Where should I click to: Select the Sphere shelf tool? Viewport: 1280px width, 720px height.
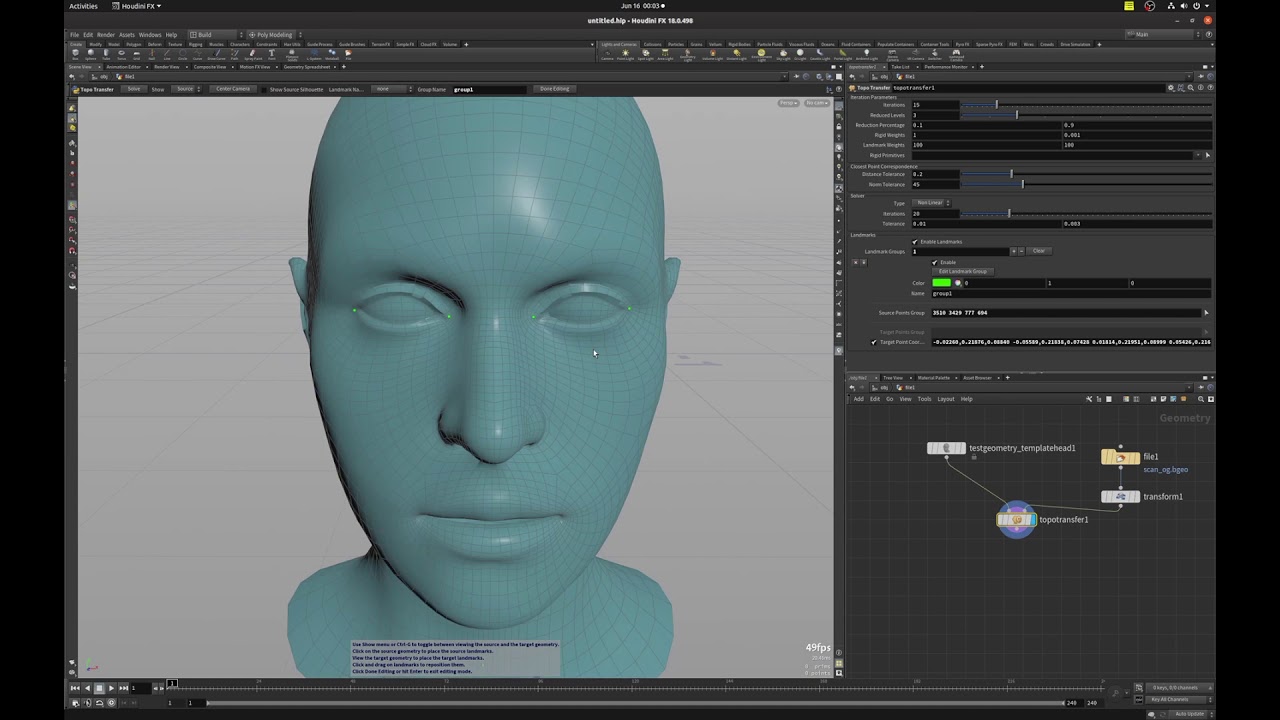point(91,55)
